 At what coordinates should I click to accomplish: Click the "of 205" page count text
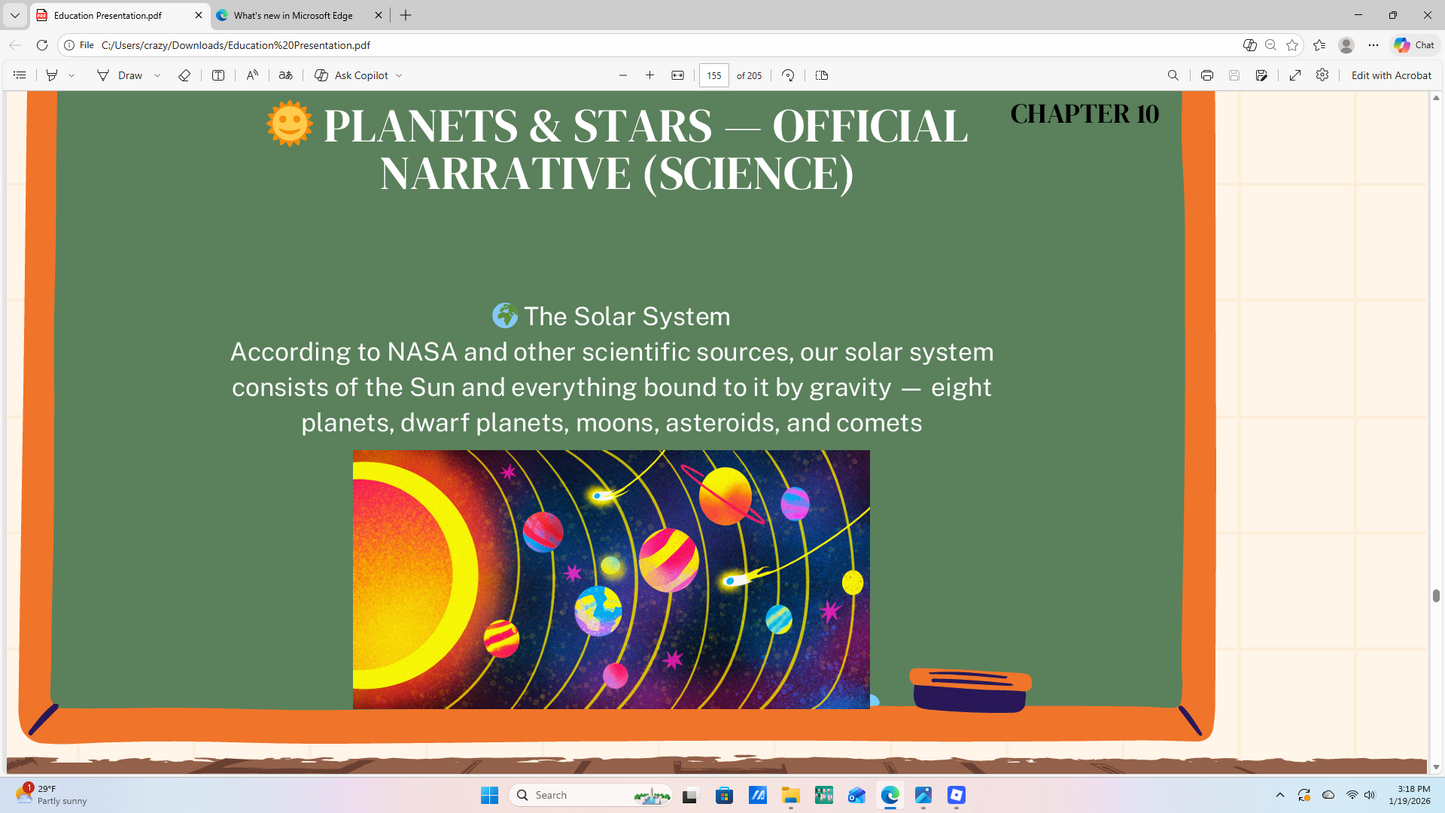[x=749, y=75]
